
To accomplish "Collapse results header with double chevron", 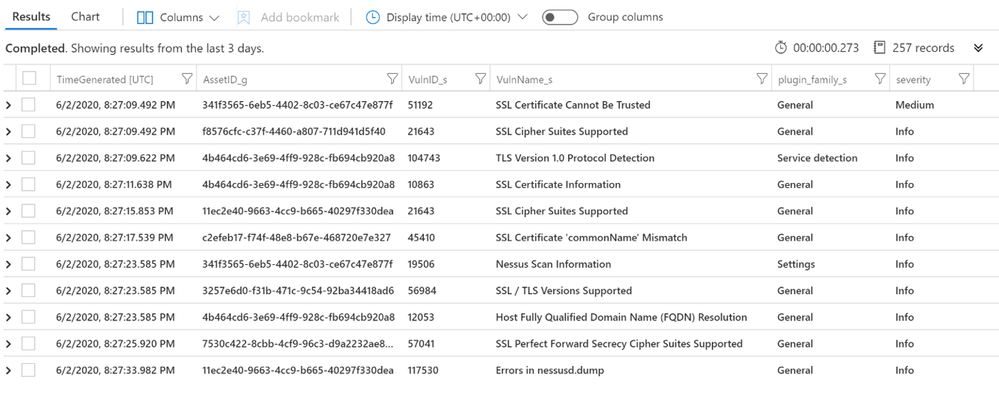I will 979,48.
